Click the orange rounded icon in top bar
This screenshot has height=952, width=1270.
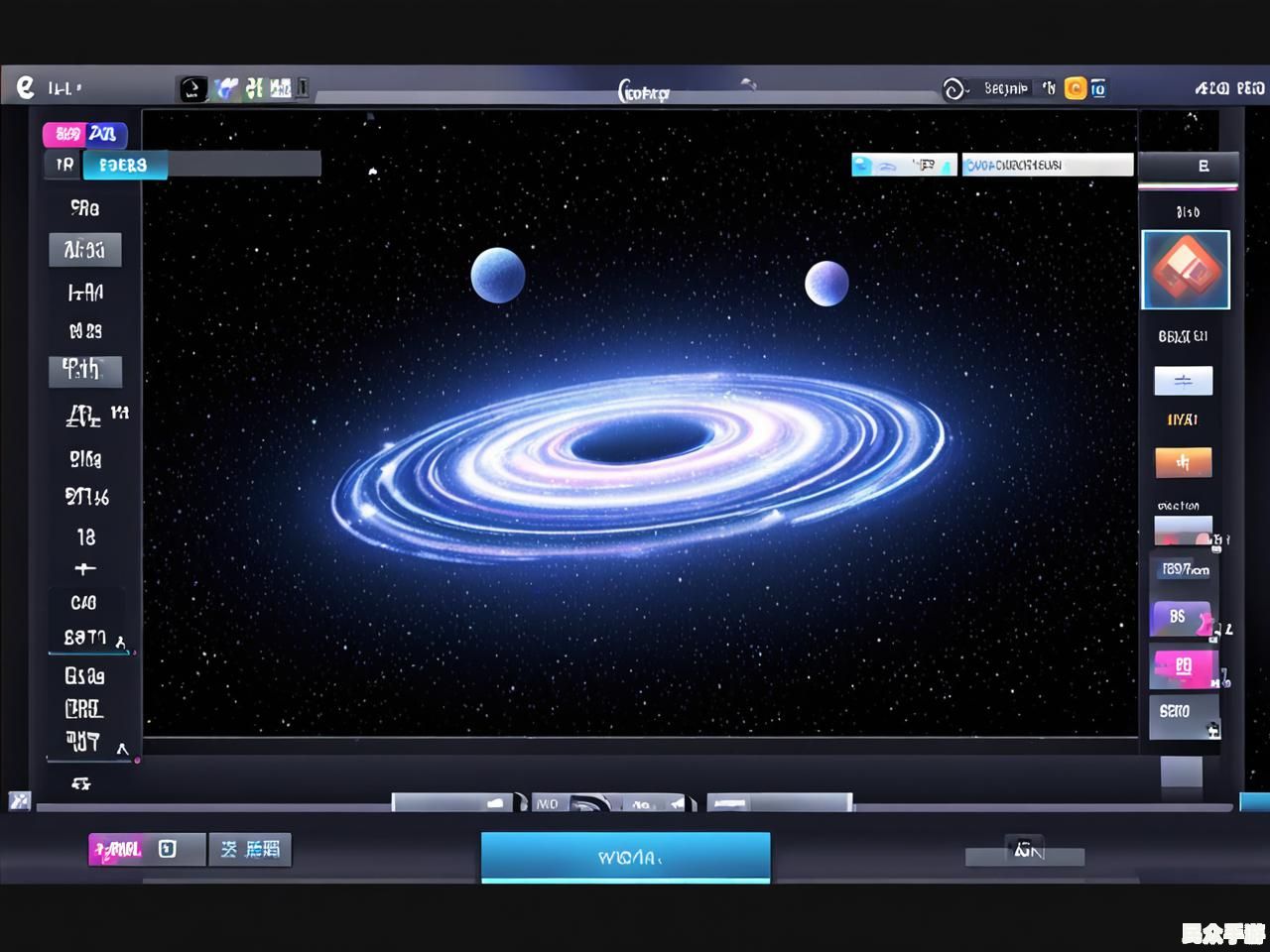click(1075, 89)
